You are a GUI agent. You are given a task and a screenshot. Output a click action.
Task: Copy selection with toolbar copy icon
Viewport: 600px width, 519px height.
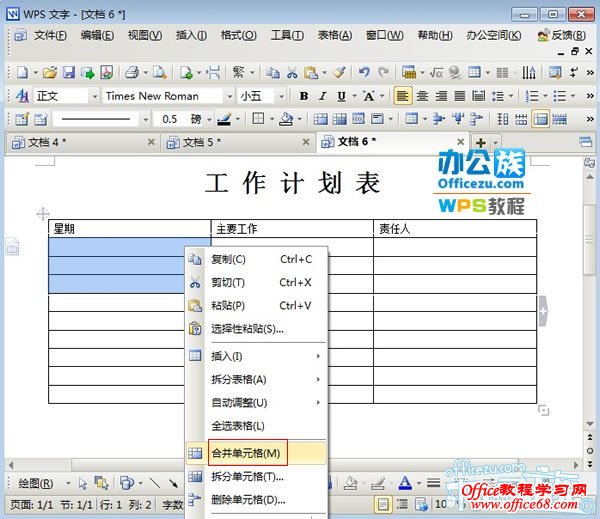[x=273, y=72]
